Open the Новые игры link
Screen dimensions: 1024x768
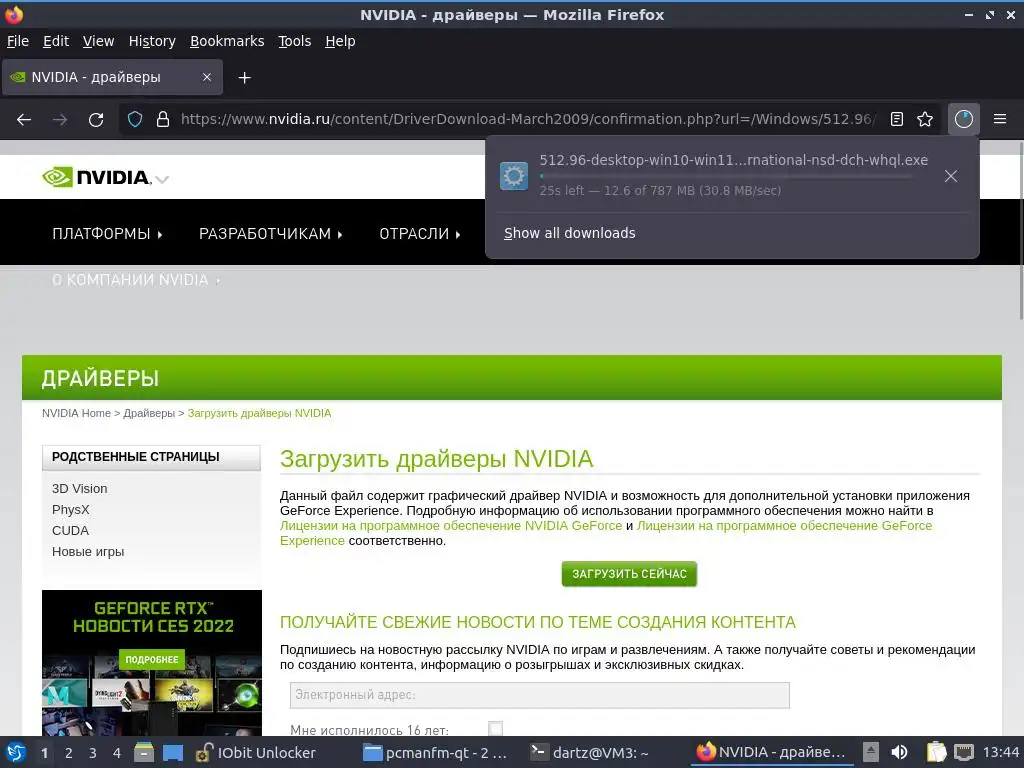(x=88, y=551)
